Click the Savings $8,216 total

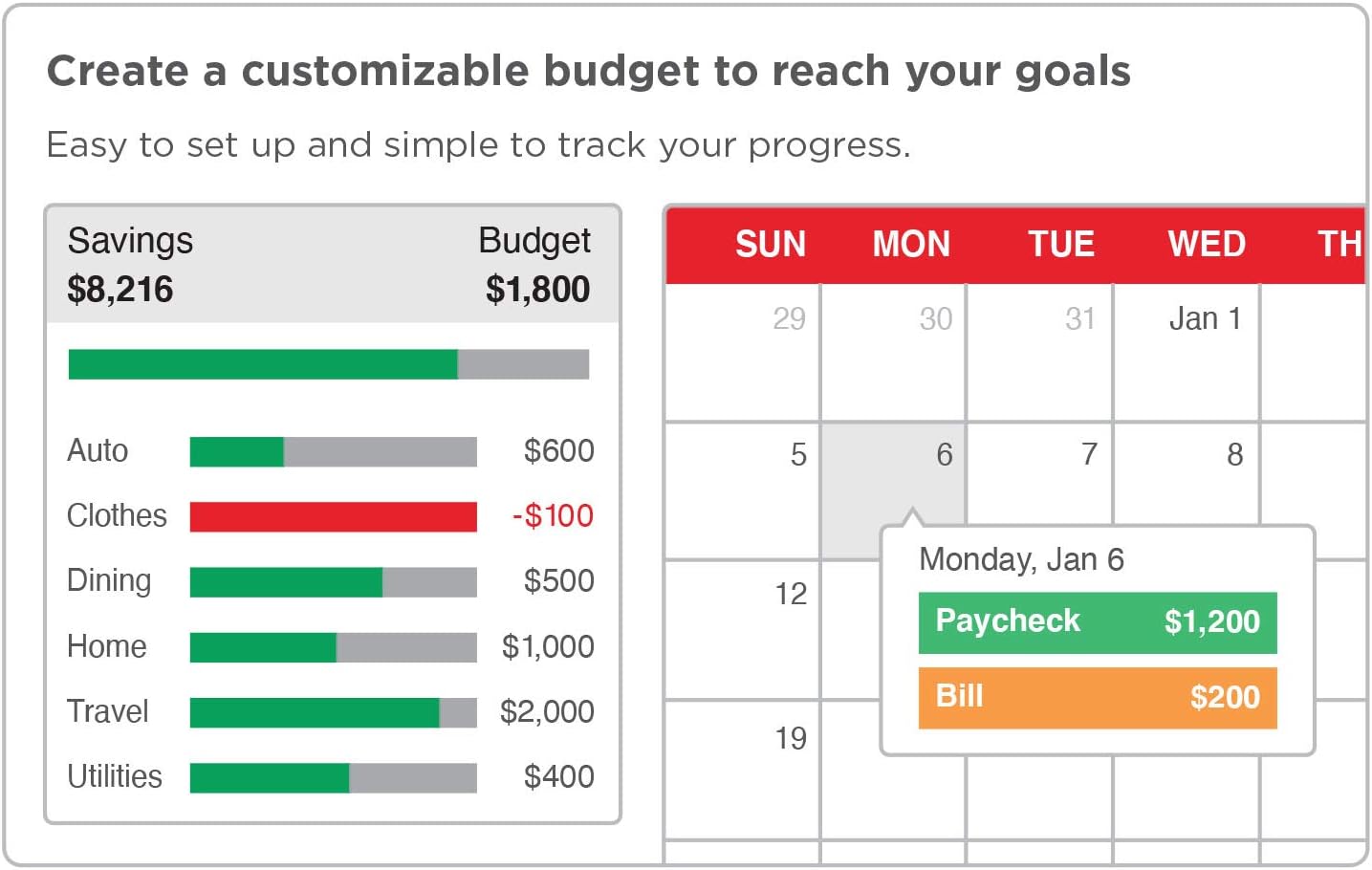[120, 289]
